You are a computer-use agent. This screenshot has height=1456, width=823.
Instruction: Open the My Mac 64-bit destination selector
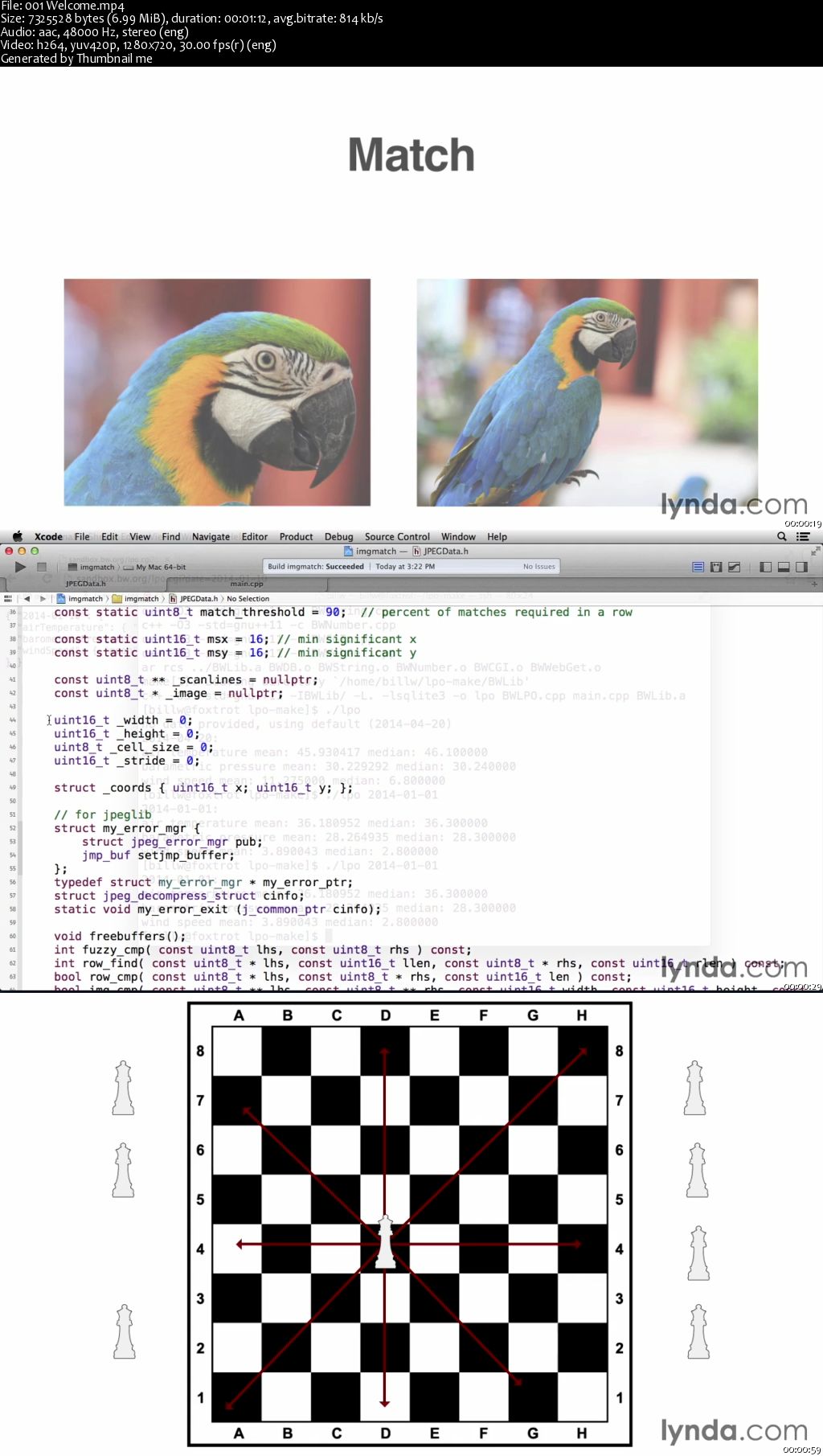point(154,567)
